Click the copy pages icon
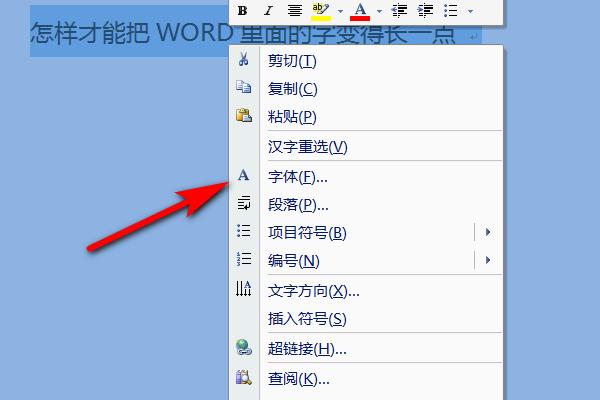 pos(243,87)
